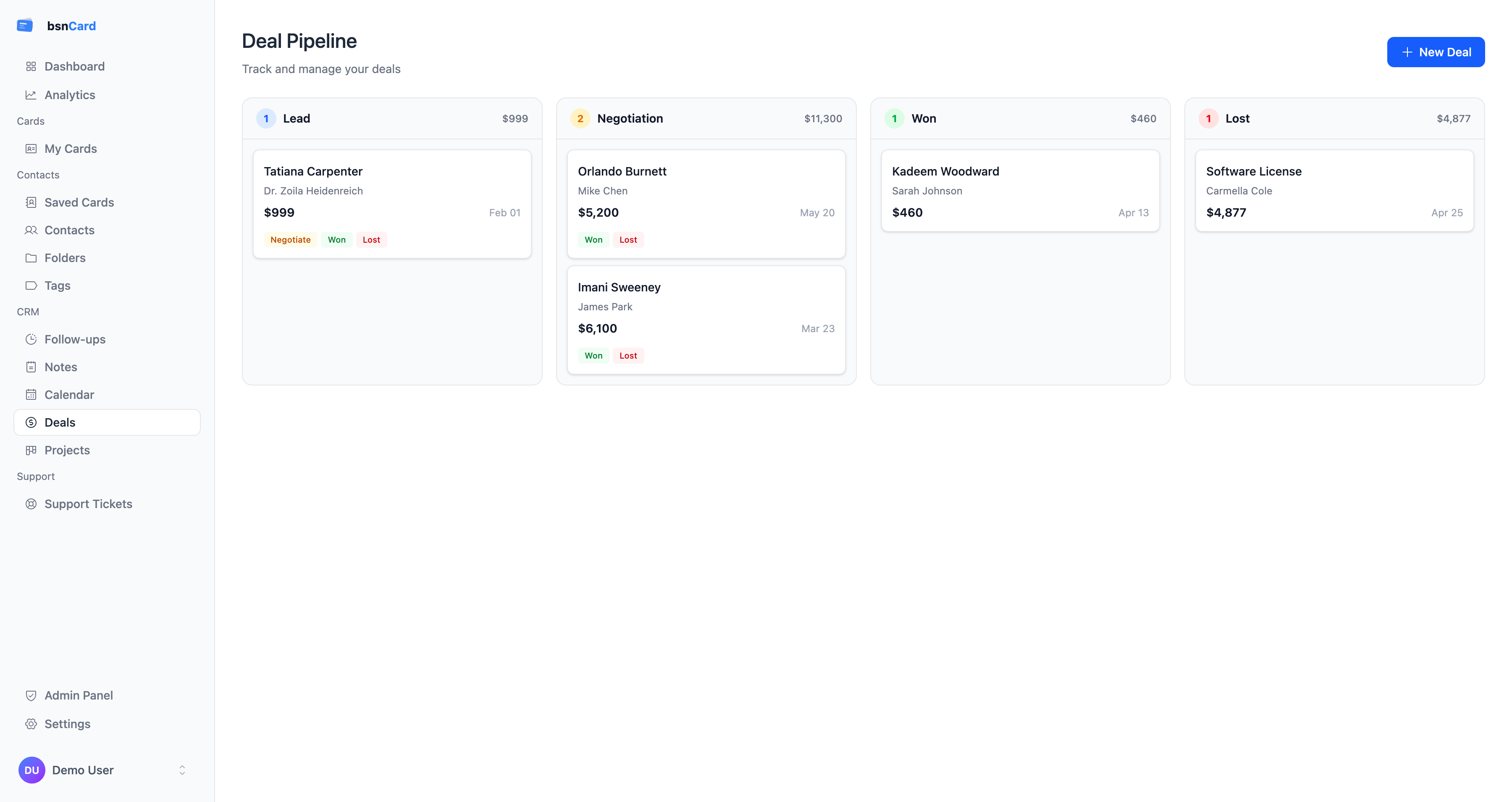The width and height of the screenshot is (1512, 802).
Task: Mark Orlando Burnett deal as Won
Action: 593,240
